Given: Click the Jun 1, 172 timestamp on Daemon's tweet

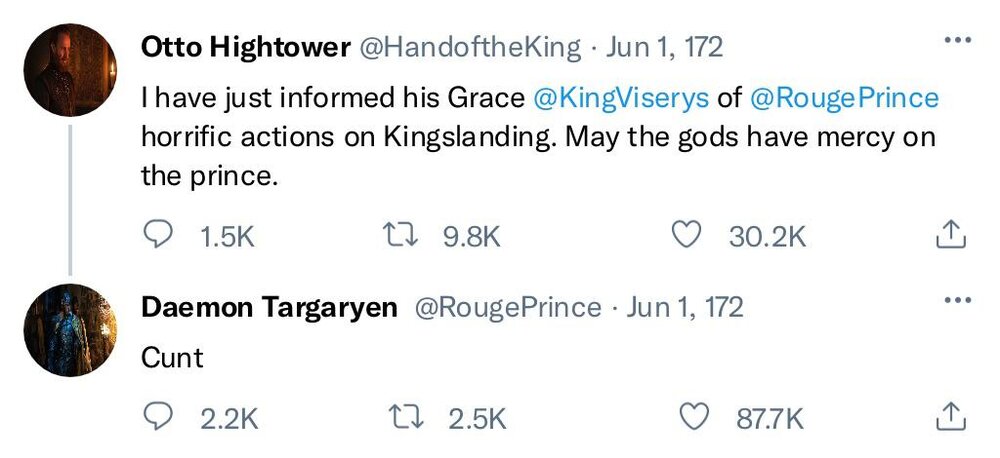Looking at the screenshot, I should tap(685, 307).
